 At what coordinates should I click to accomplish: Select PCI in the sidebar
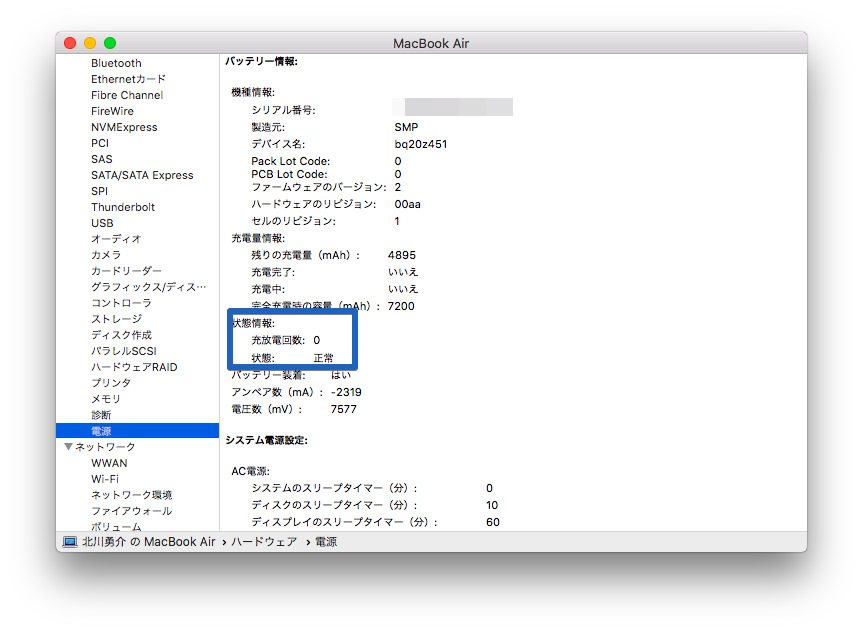coord(100,143)
